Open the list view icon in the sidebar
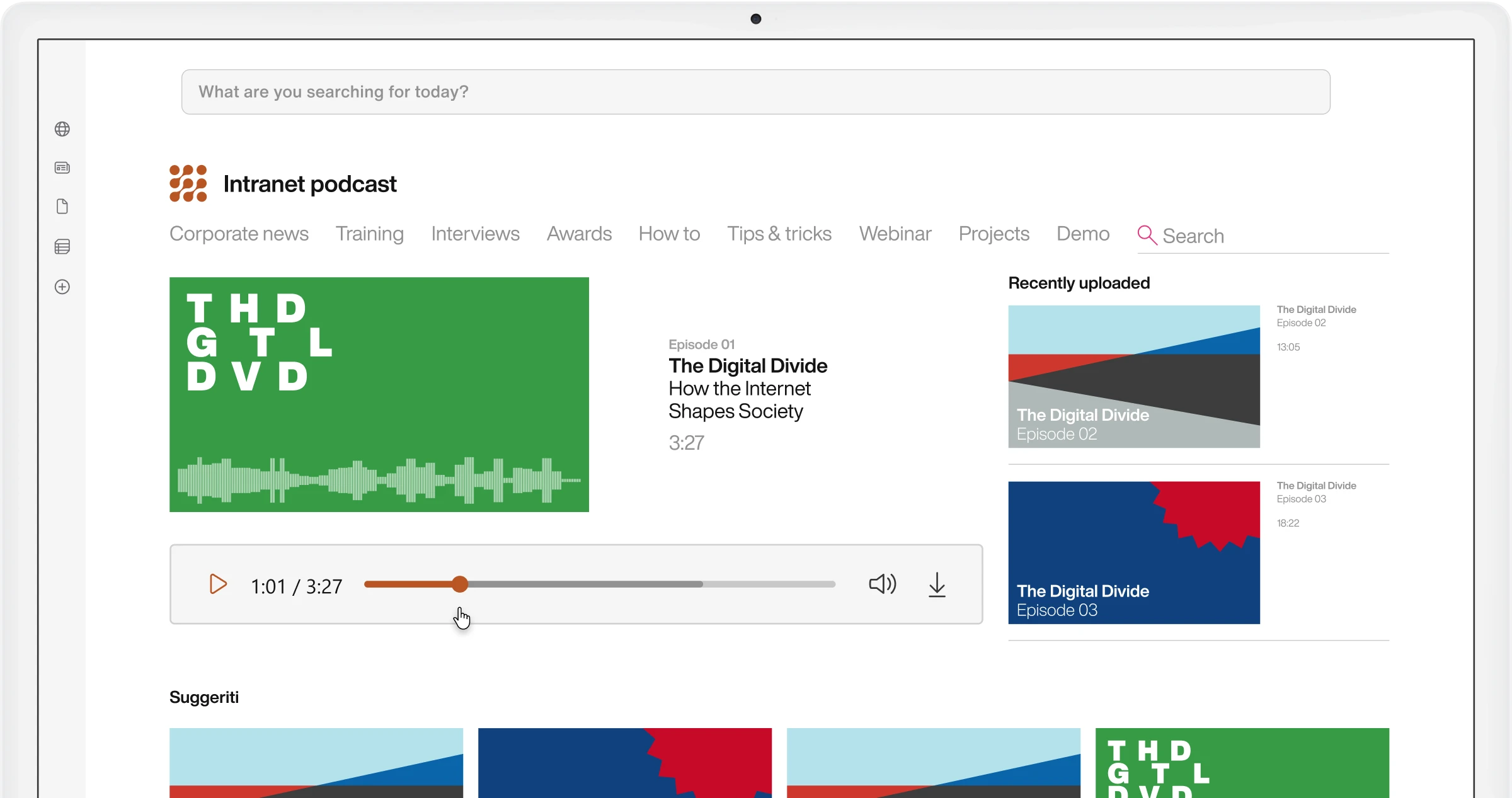 pos(62,247)
